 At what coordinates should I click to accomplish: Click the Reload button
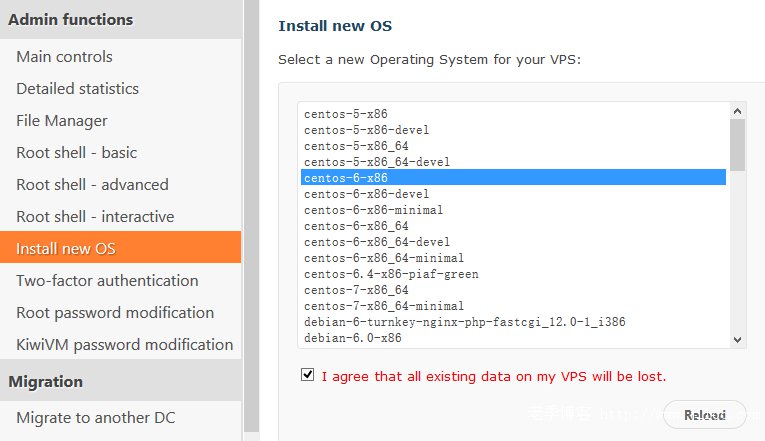tap(705, 415)
